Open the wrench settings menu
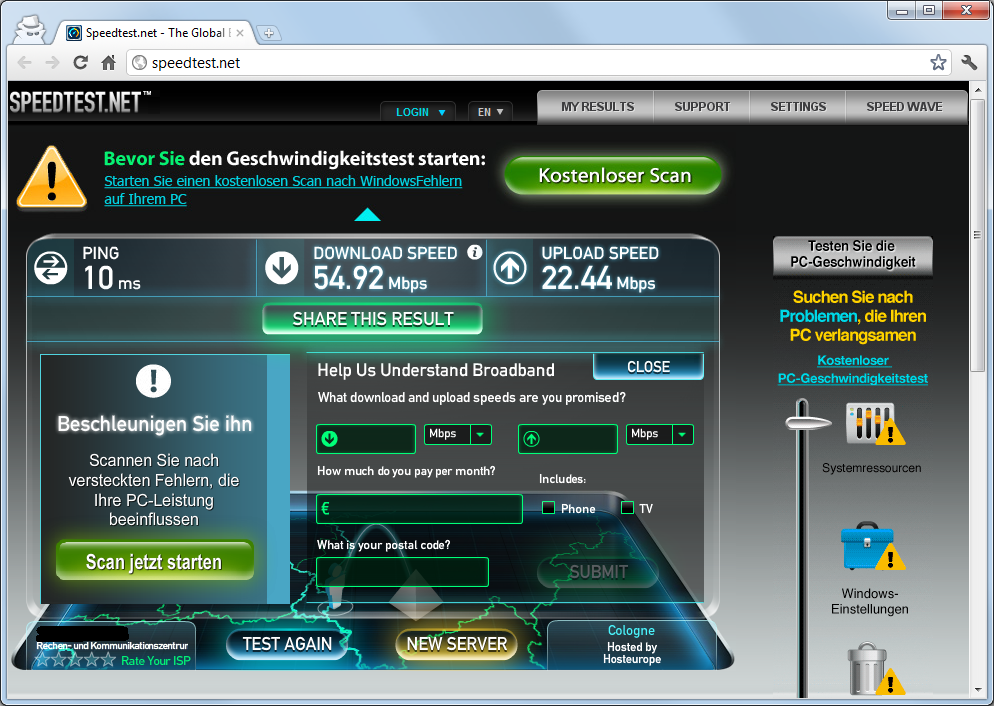 click(969, 62)
